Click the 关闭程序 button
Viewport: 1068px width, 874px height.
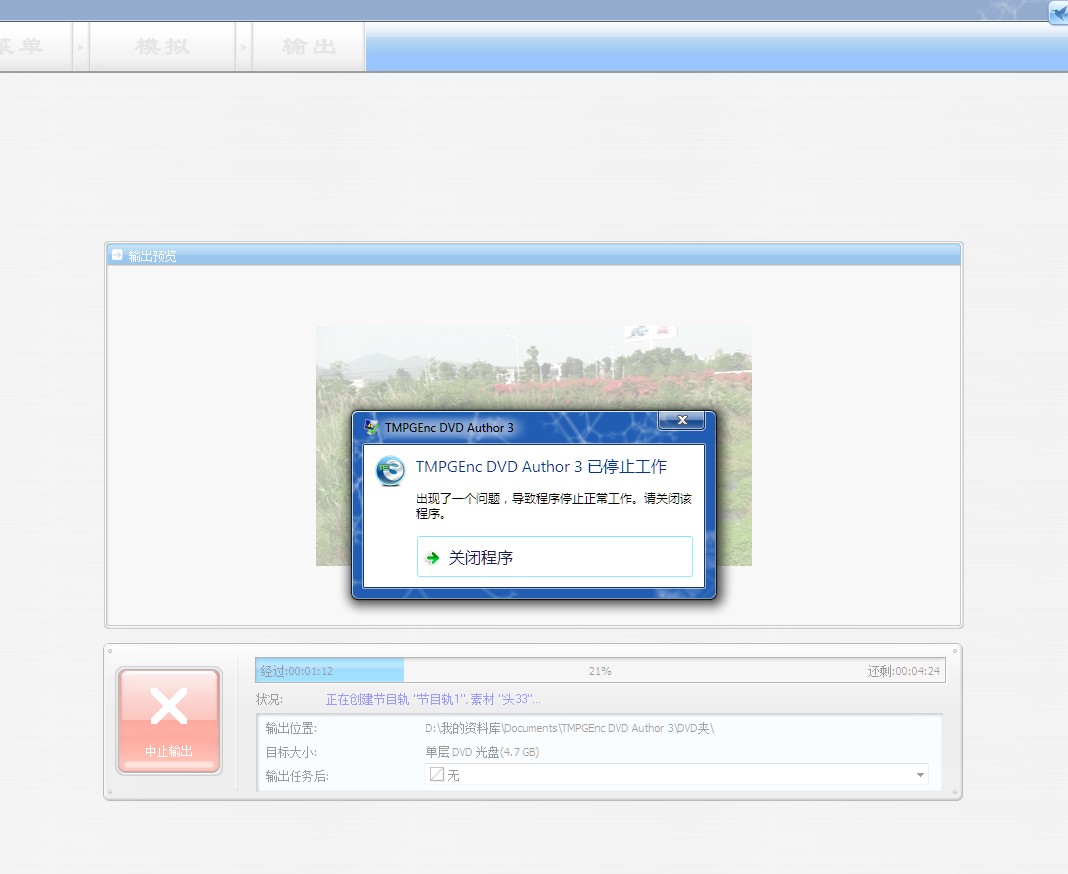click(554, 557)
